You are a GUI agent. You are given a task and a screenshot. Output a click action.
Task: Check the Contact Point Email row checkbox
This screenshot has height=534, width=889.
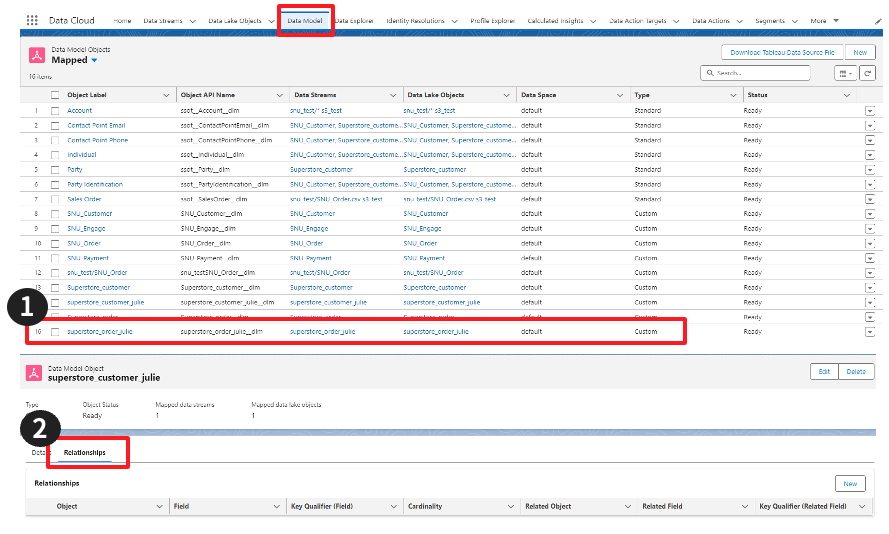pyautogui.click(x=55, y=126)
